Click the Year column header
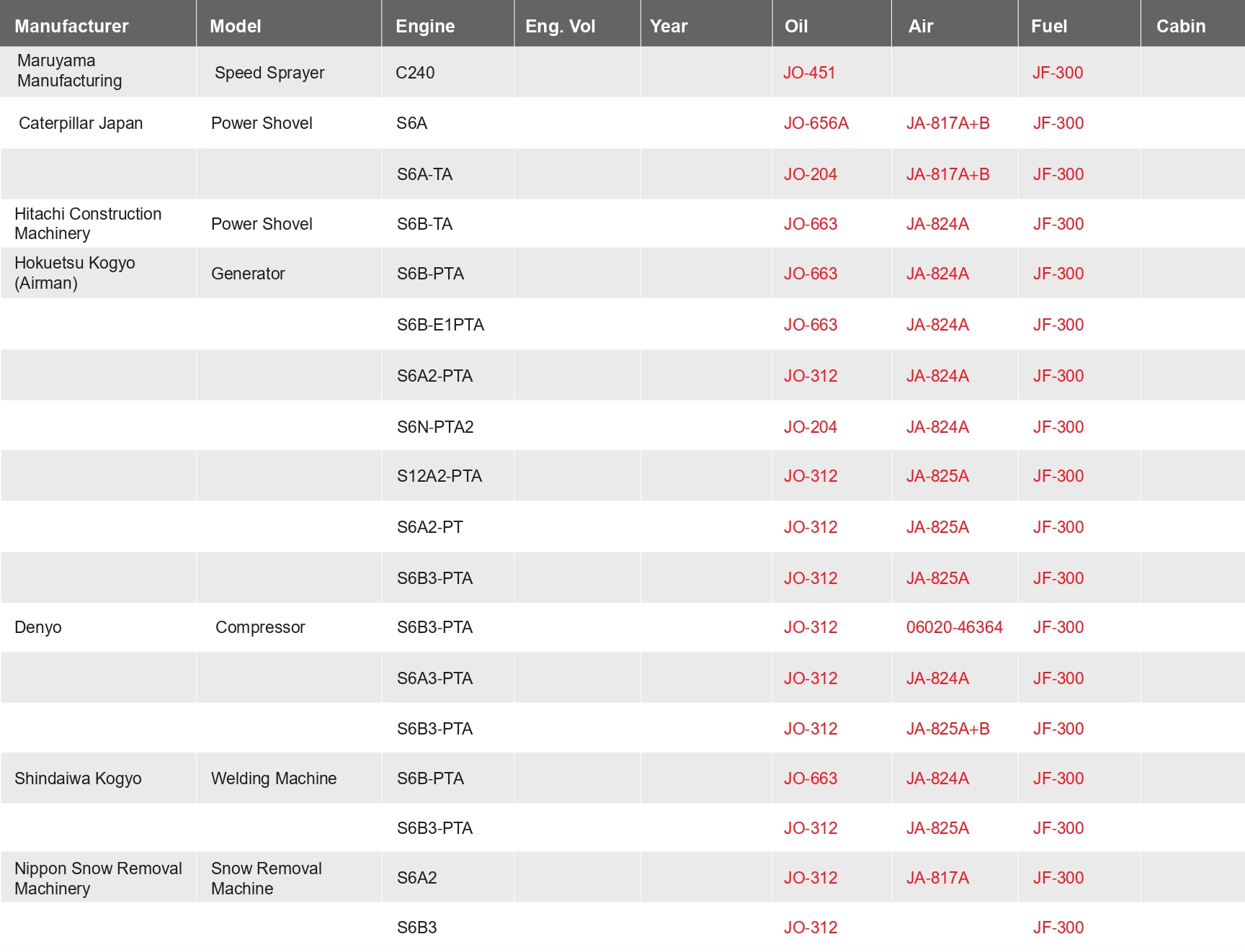The width and height of the screenshot is (1245, 952). [669, 26]
